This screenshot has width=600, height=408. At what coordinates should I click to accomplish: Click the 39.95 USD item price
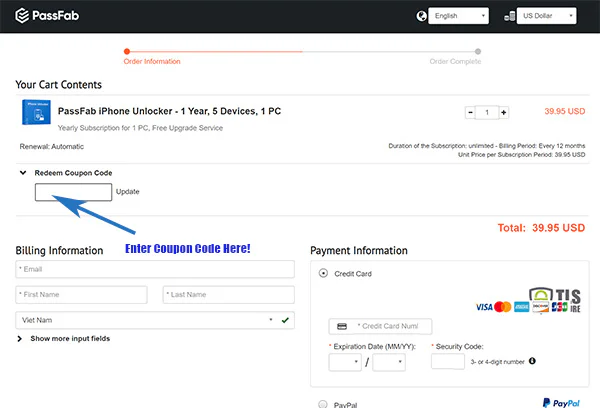(565, 111)
